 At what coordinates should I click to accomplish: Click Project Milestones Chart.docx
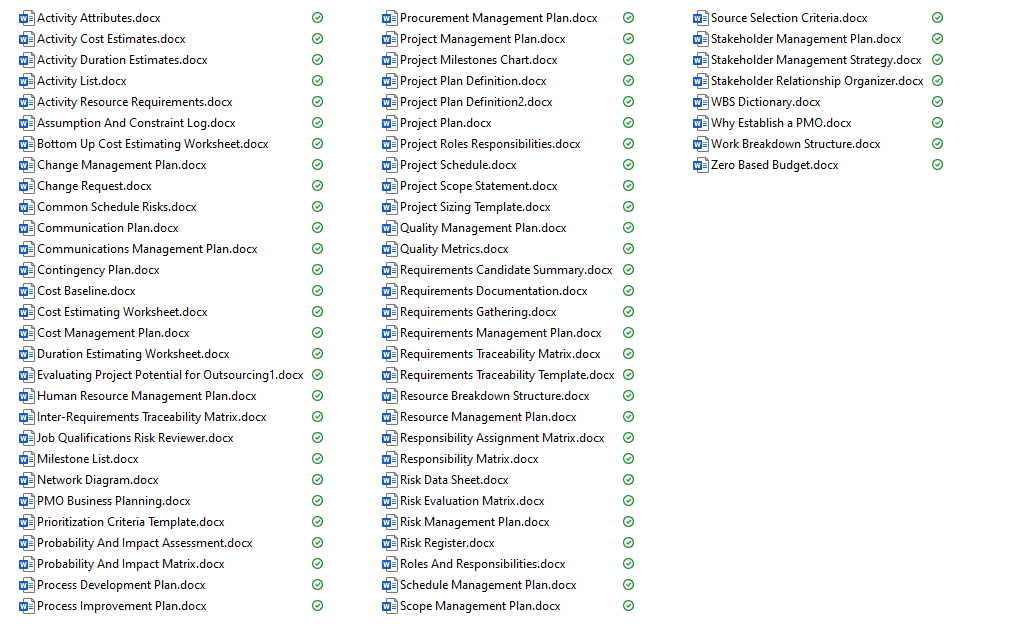click(x=479, y=60)
